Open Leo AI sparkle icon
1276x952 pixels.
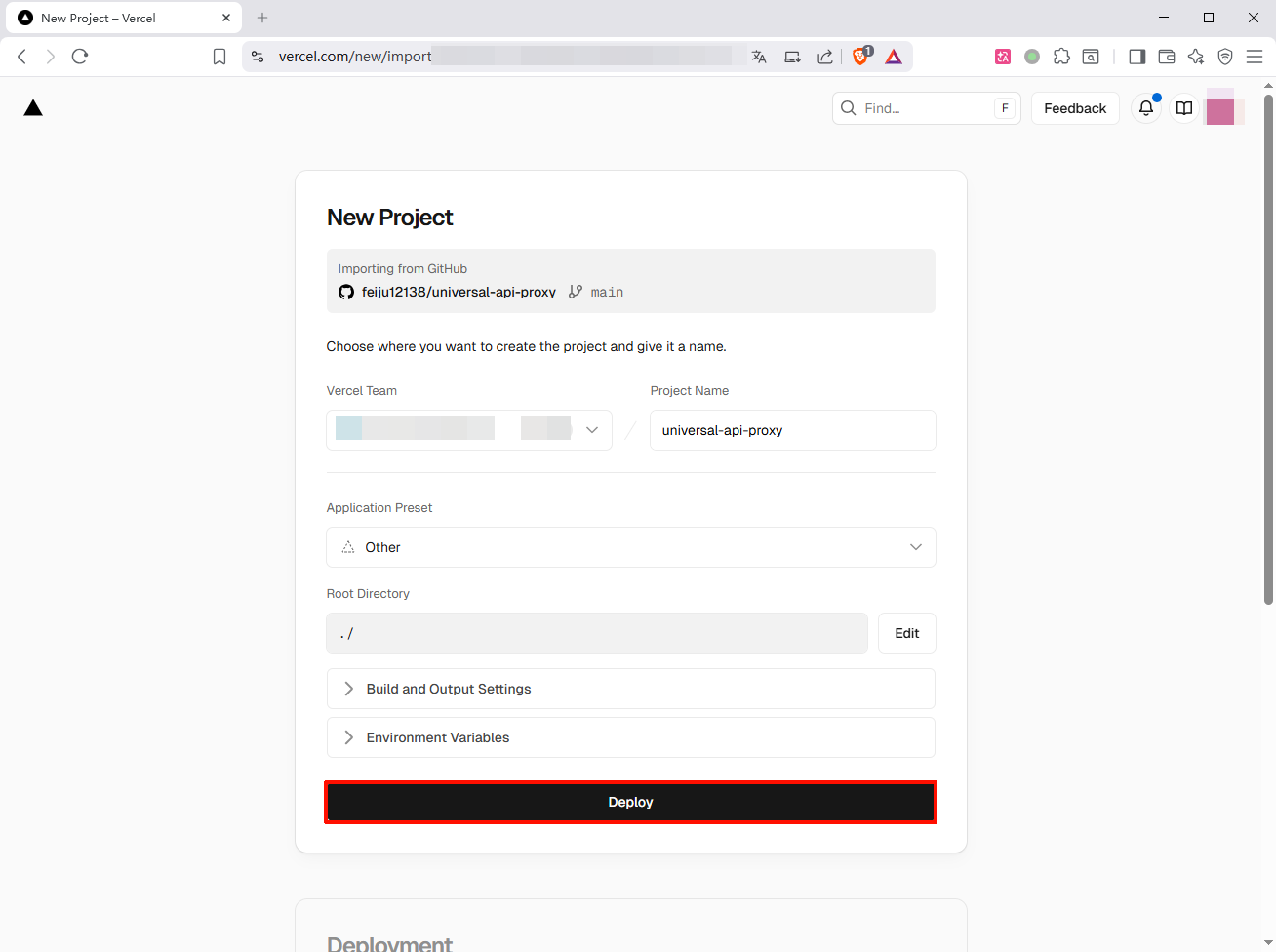click(x=1196, y=57)
